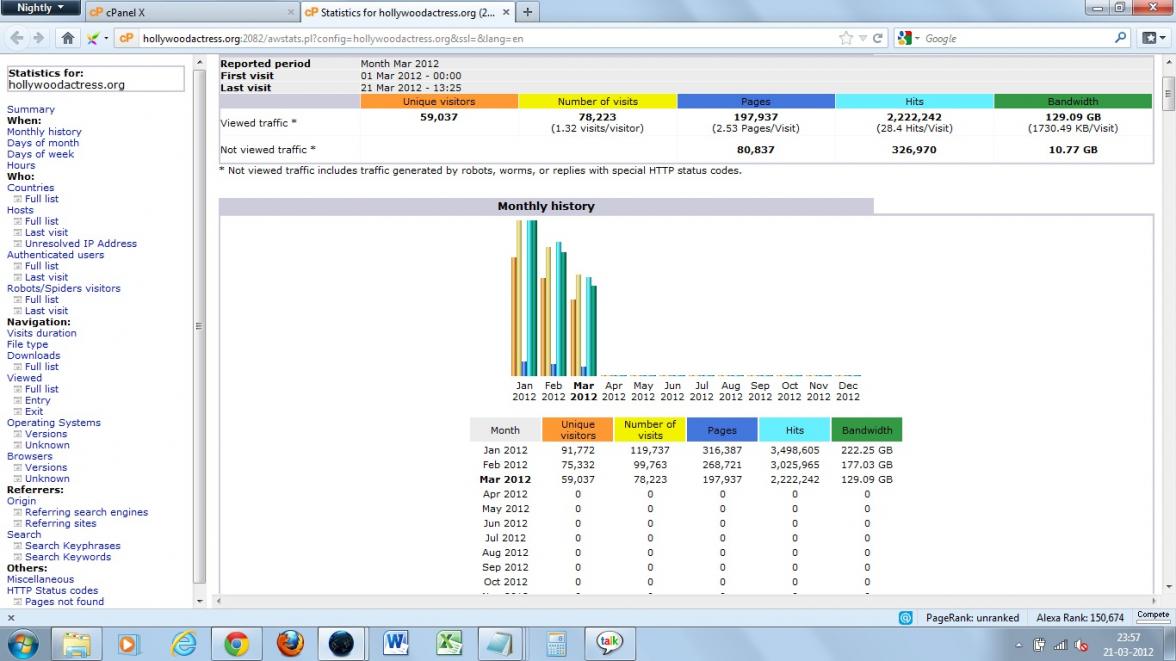Open the Home page button
Viewport: 1176px width, 661px height.
(x=68, y=38)
